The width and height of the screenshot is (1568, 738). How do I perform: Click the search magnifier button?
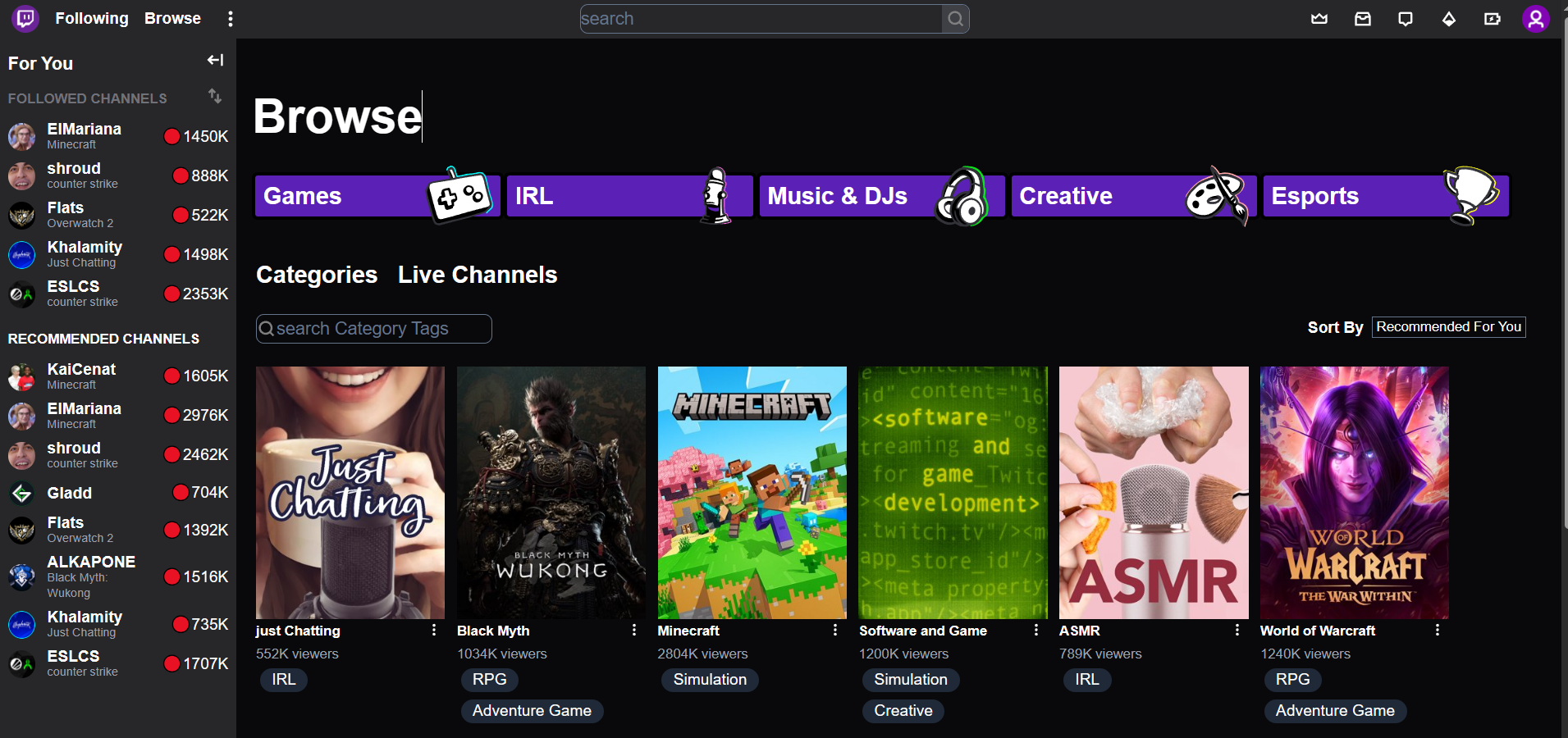[956, 19]
